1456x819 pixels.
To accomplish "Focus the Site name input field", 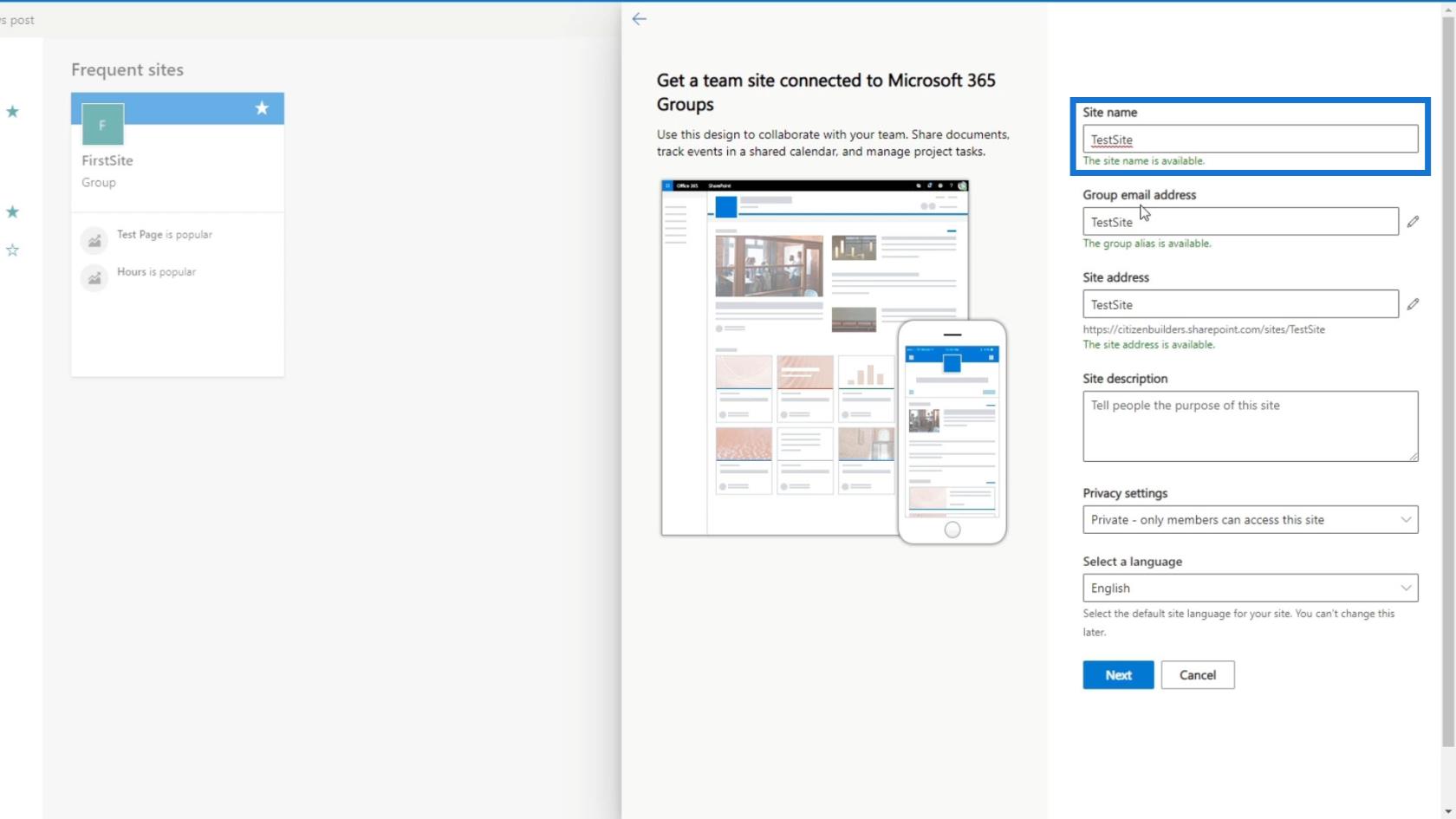I will [1250, 139].
